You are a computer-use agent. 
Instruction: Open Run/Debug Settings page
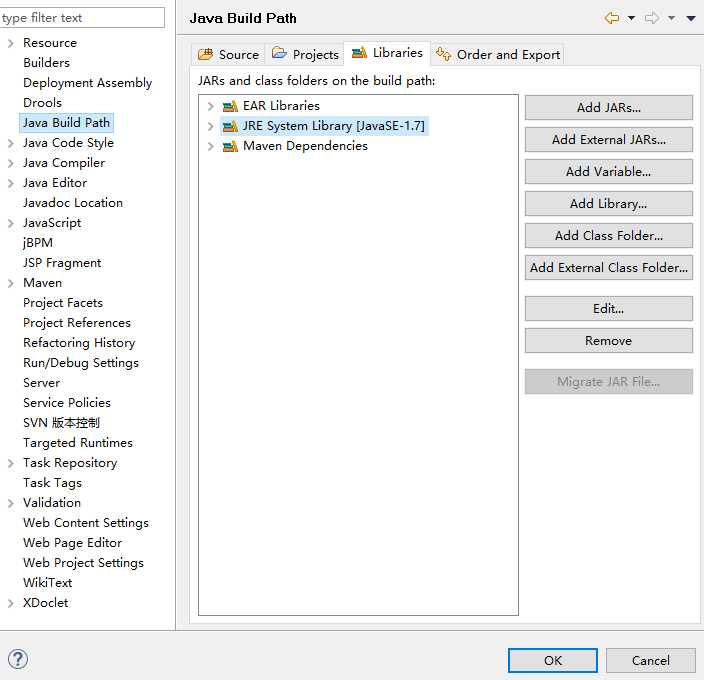[x=81, y=363]
